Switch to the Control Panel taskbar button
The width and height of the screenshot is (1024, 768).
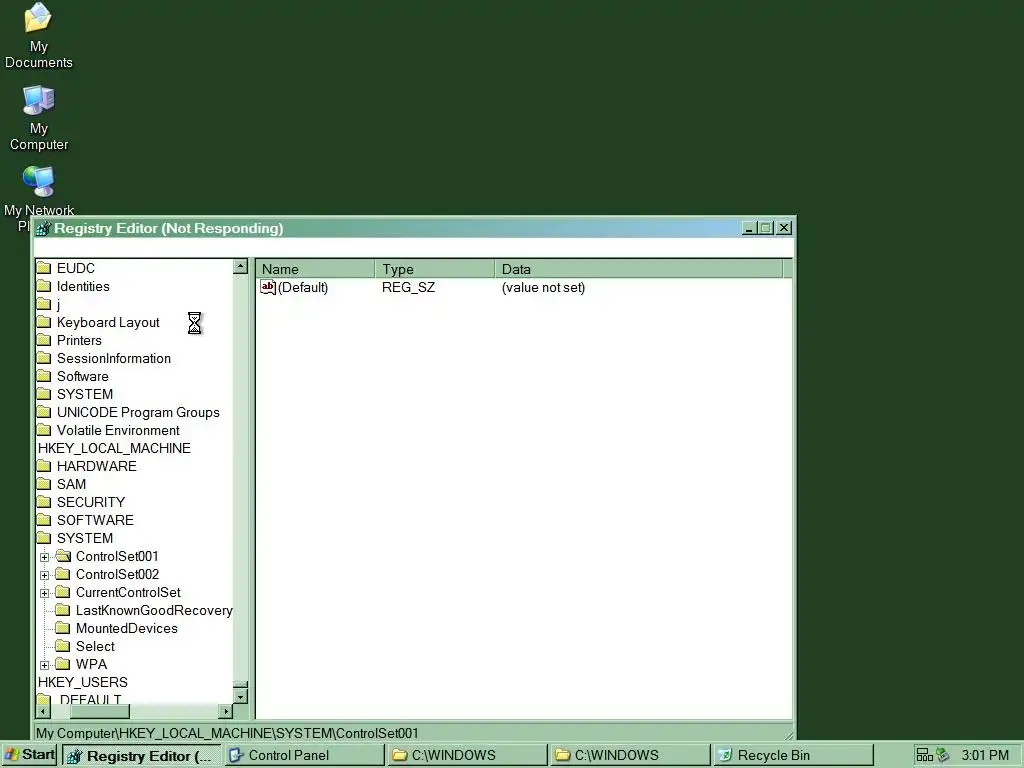point(305,756)
